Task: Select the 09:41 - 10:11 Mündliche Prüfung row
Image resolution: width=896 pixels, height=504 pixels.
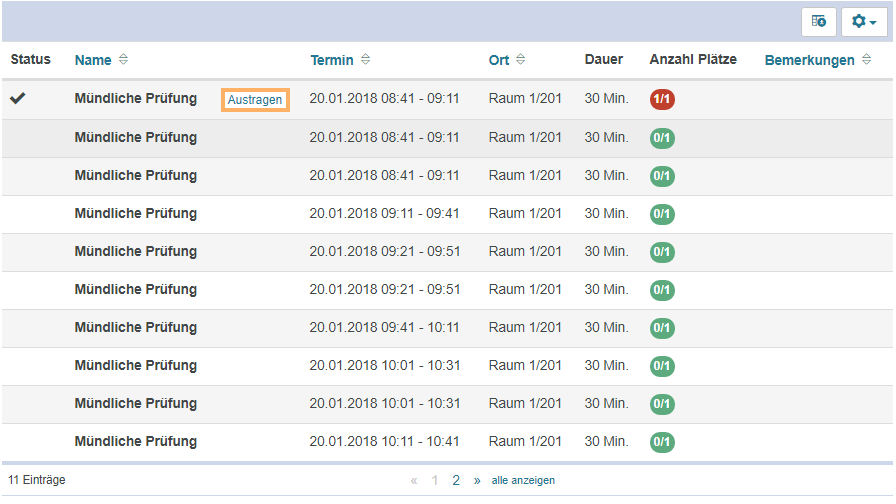Action: 136,328
